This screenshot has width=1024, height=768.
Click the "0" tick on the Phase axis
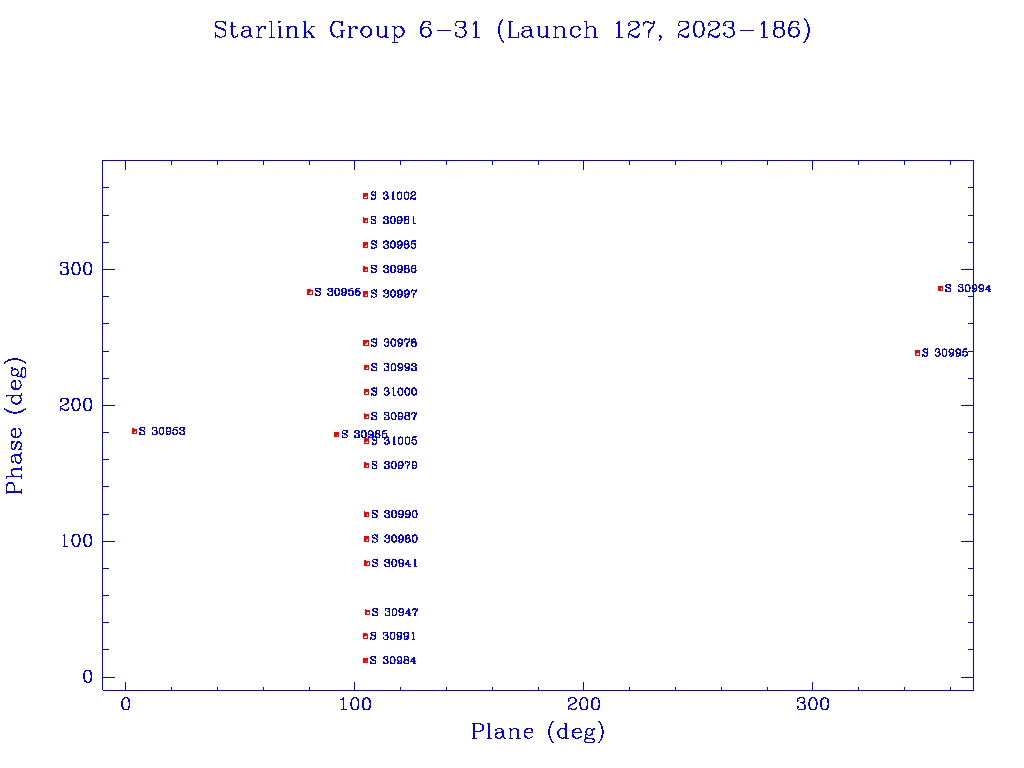(88, 677)
